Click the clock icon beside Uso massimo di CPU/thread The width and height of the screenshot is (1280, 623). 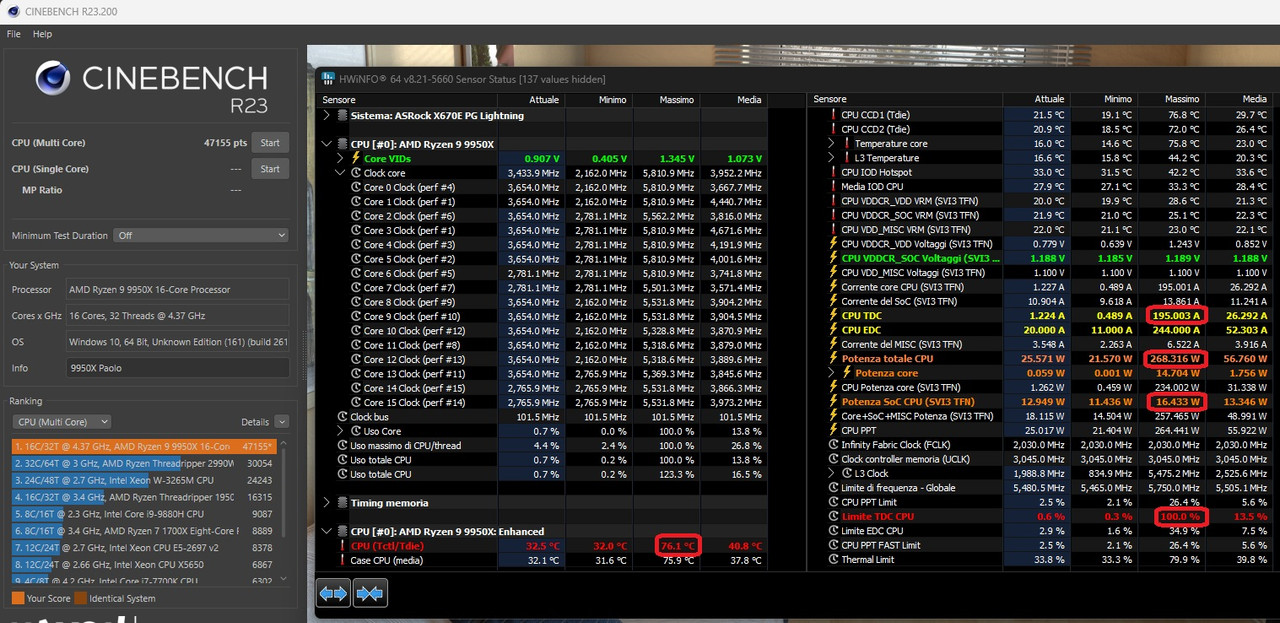[343, 445]
